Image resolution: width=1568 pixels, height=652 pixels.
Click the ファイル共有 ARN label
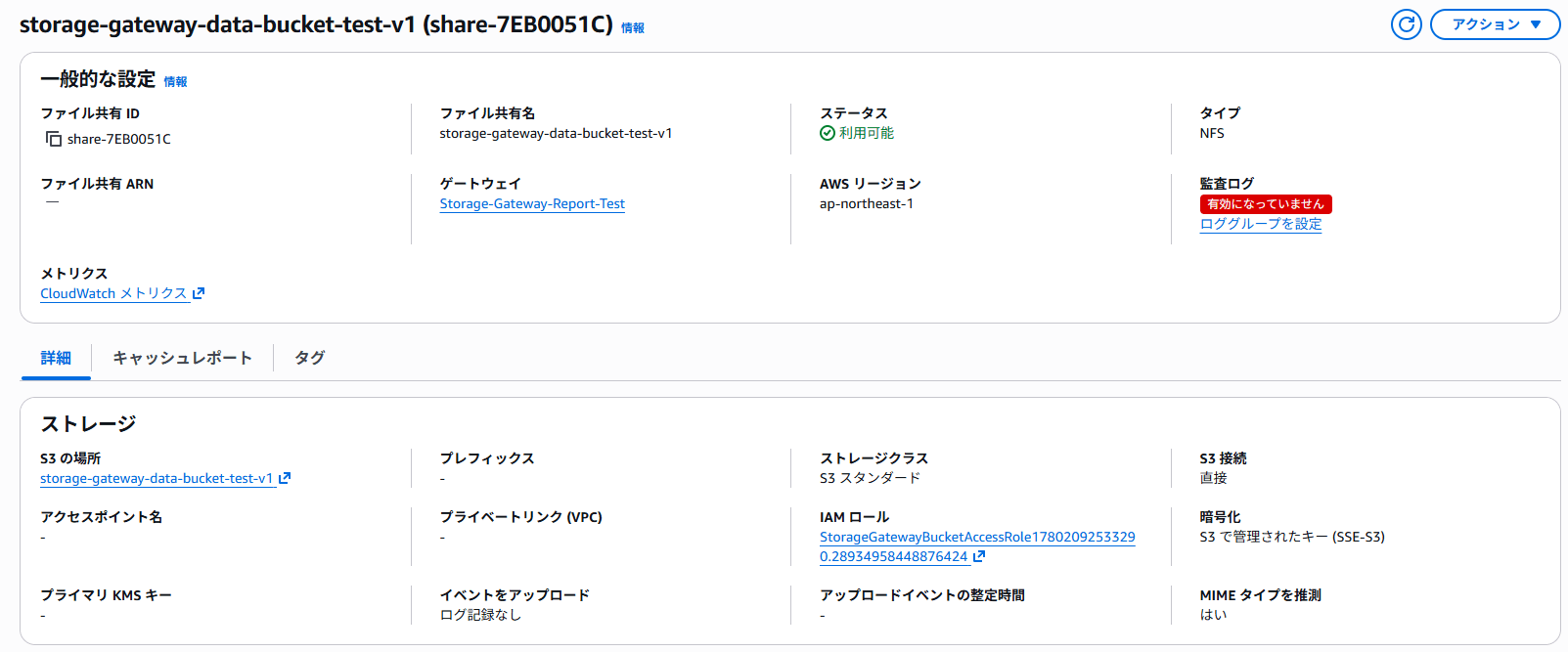[97, 184]
